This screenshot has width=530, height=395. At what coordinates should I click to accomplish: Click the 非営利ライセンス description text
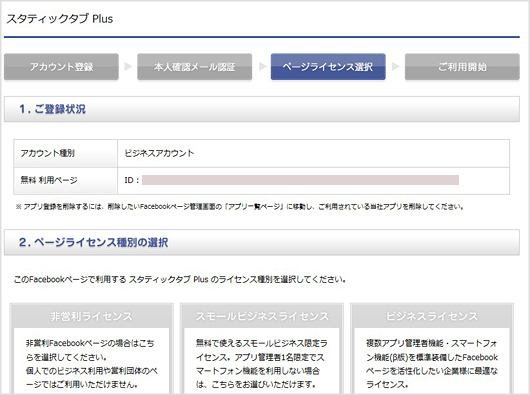pyautogui.click(x=91, y=364)
